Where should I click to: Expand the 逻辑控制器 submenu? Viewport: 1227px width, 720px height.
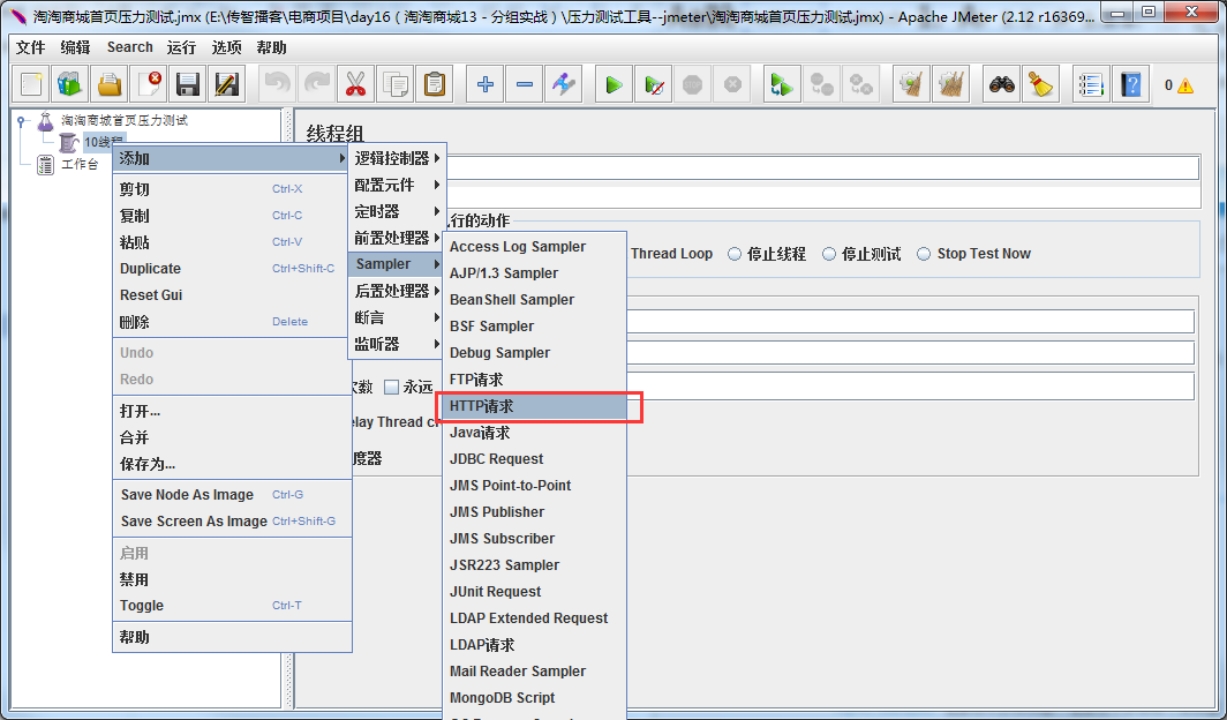coord(396,158)
